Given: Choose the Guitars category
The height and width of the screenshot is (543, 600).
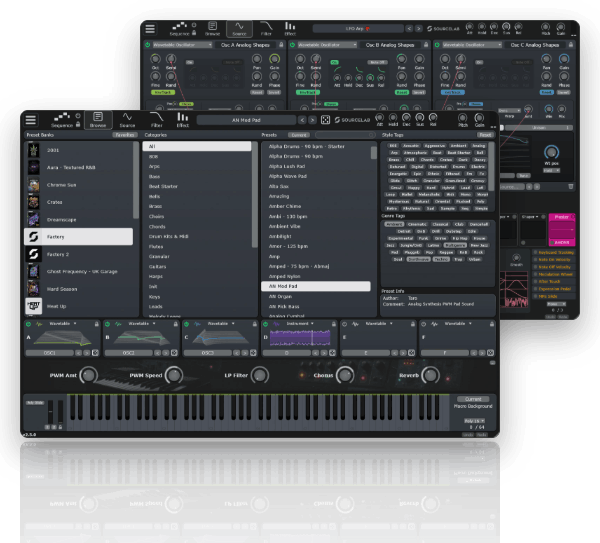Looking at the screenshot, I should [197, 266].
